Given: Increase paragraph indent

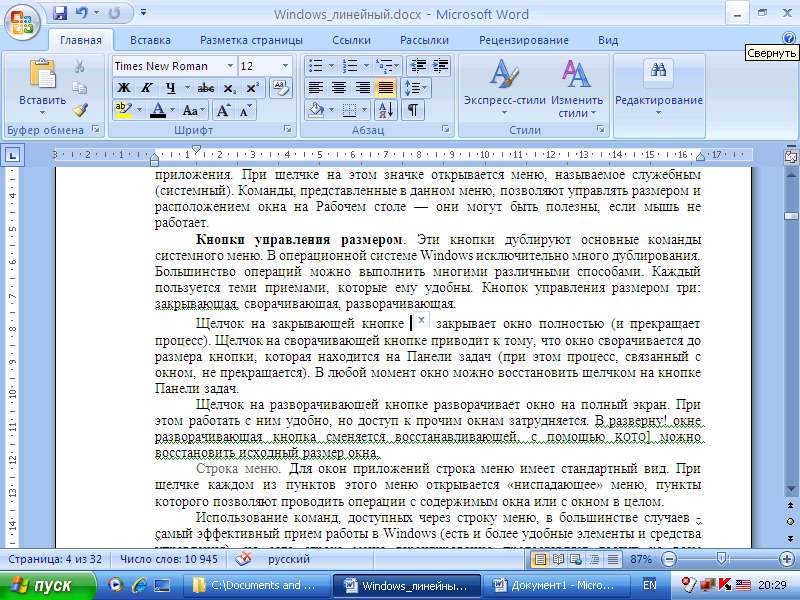Looking at the screenshot, I should [x=440, y=66].
